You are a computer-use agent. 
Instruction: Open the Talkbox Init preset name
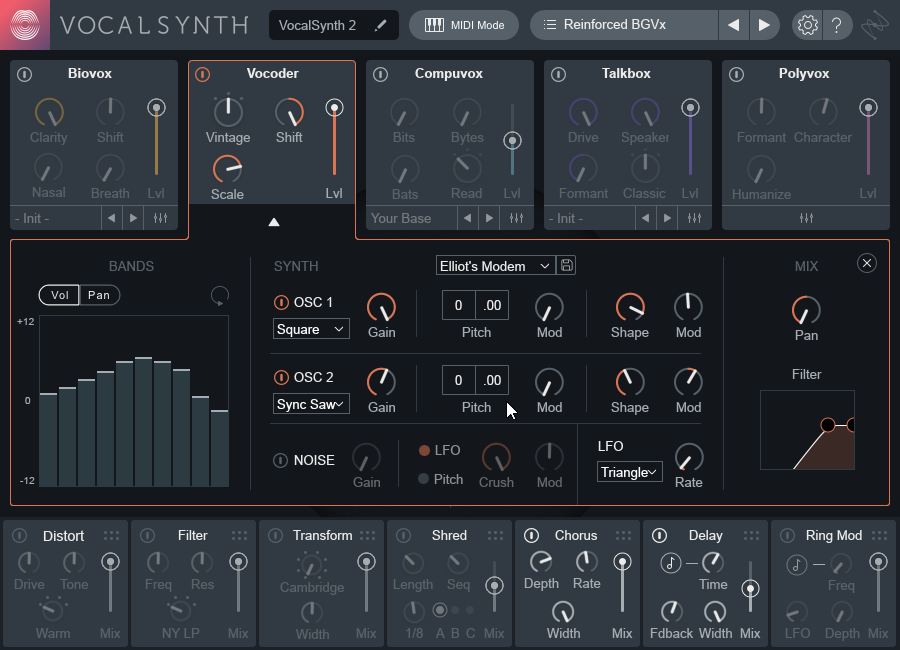pyautogui.click(x=589, y=218)
